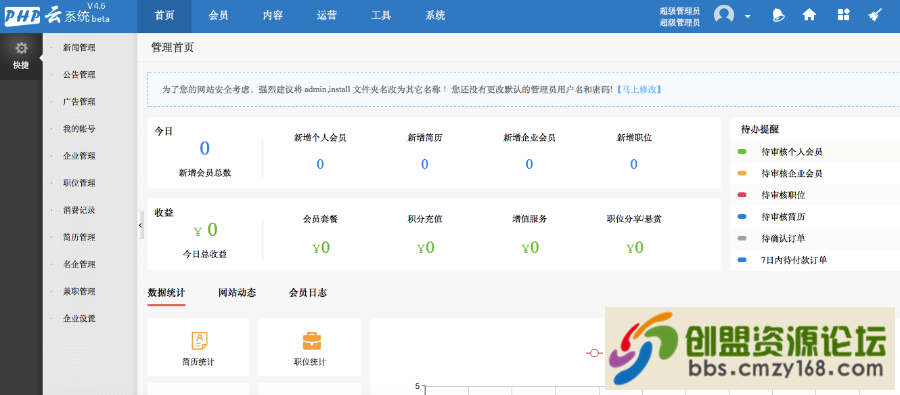Click the 增值服务 revenue amount

pyautogui.click(x=530, y=248)
